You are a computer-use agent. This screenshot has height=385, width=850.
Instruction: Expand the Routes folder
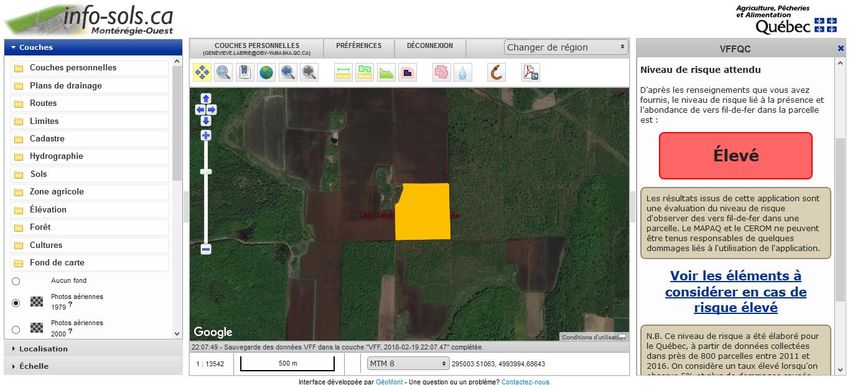(x=89, y=103)
